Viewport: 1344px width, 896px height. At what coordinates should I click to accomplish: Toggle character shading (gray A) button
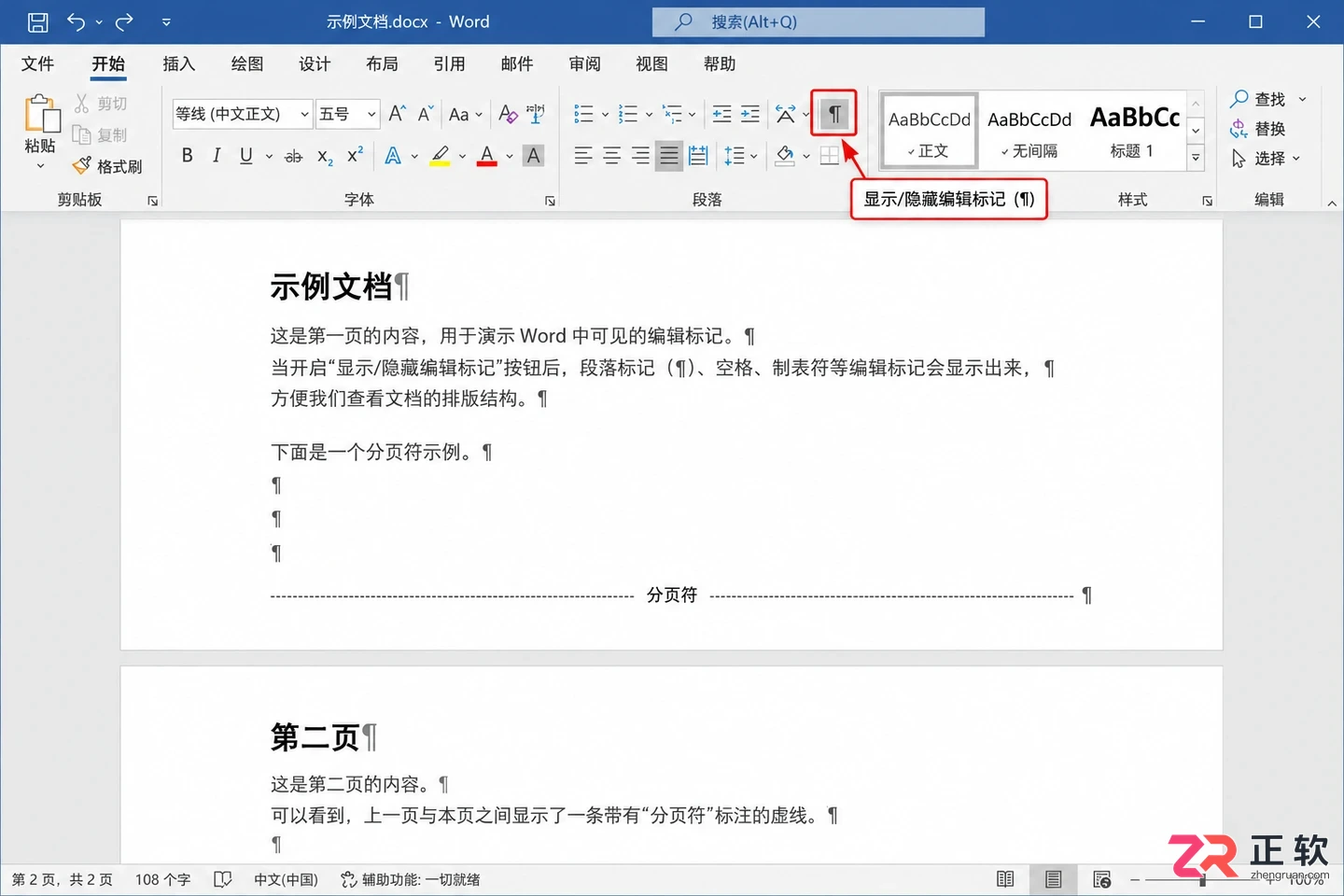pos(533,156)
